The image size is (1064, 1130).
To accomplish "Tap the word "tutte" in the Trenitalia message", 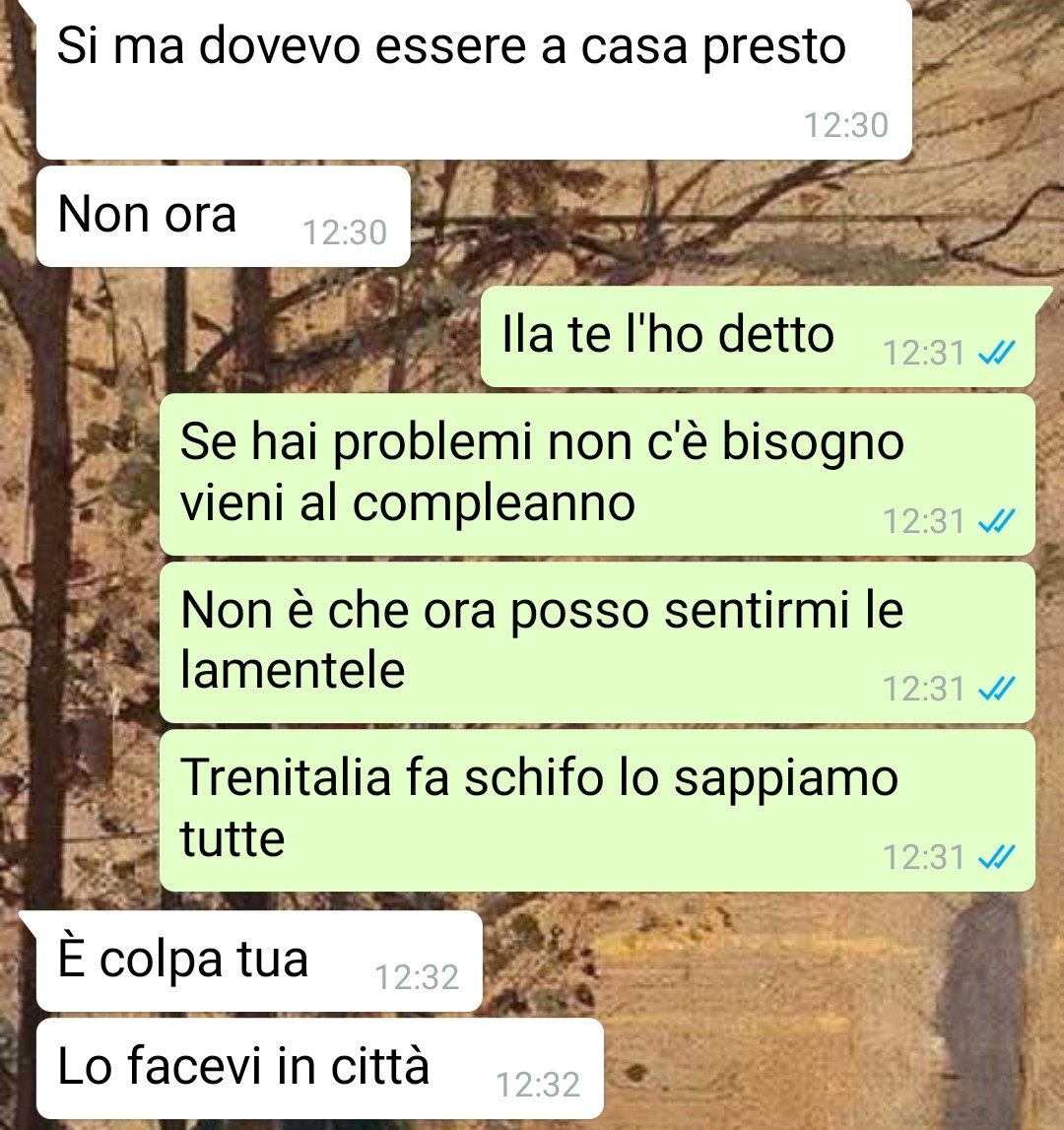I will click(233, 838).
